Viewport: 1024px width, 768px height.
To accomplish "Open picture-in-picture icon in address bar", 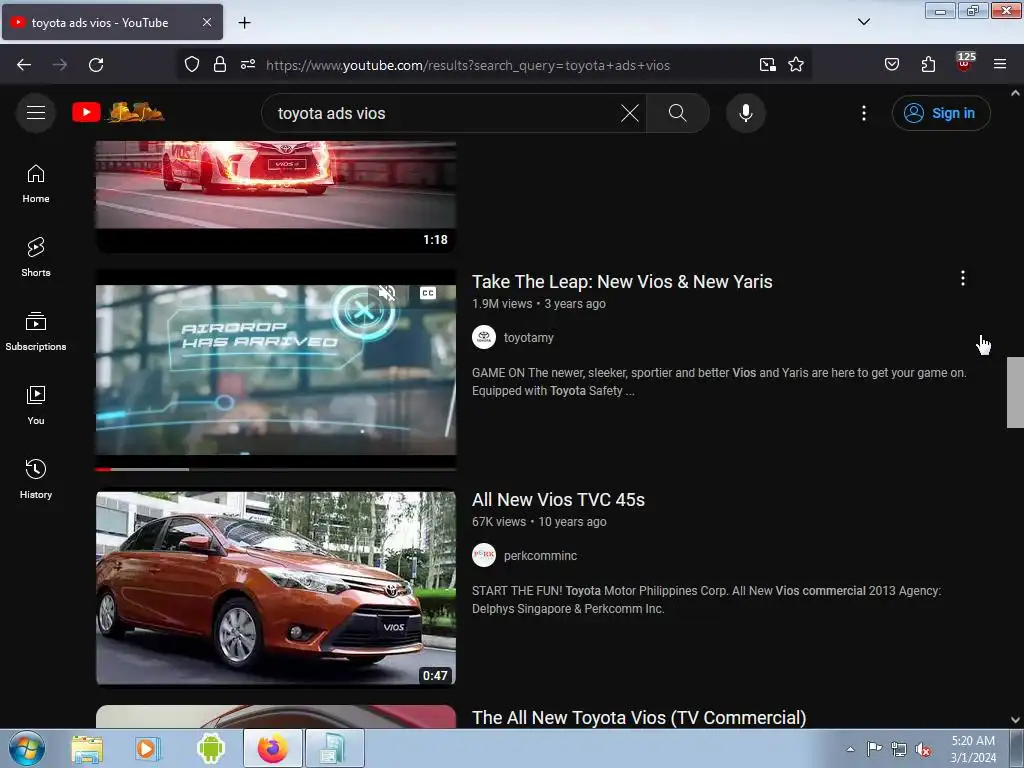I will pyautogui.click(x=767, y=65).
